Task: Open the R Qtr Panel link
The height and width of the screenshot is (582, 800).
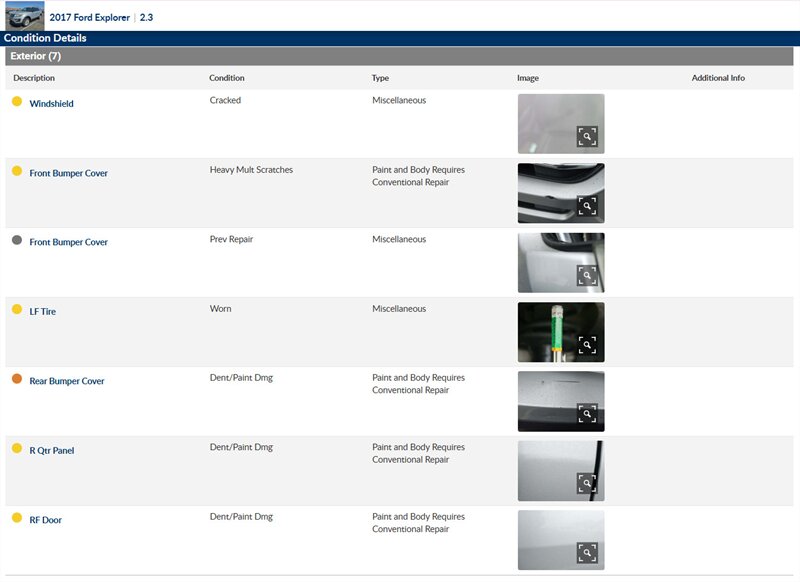Action: click(x=52, y=451)
